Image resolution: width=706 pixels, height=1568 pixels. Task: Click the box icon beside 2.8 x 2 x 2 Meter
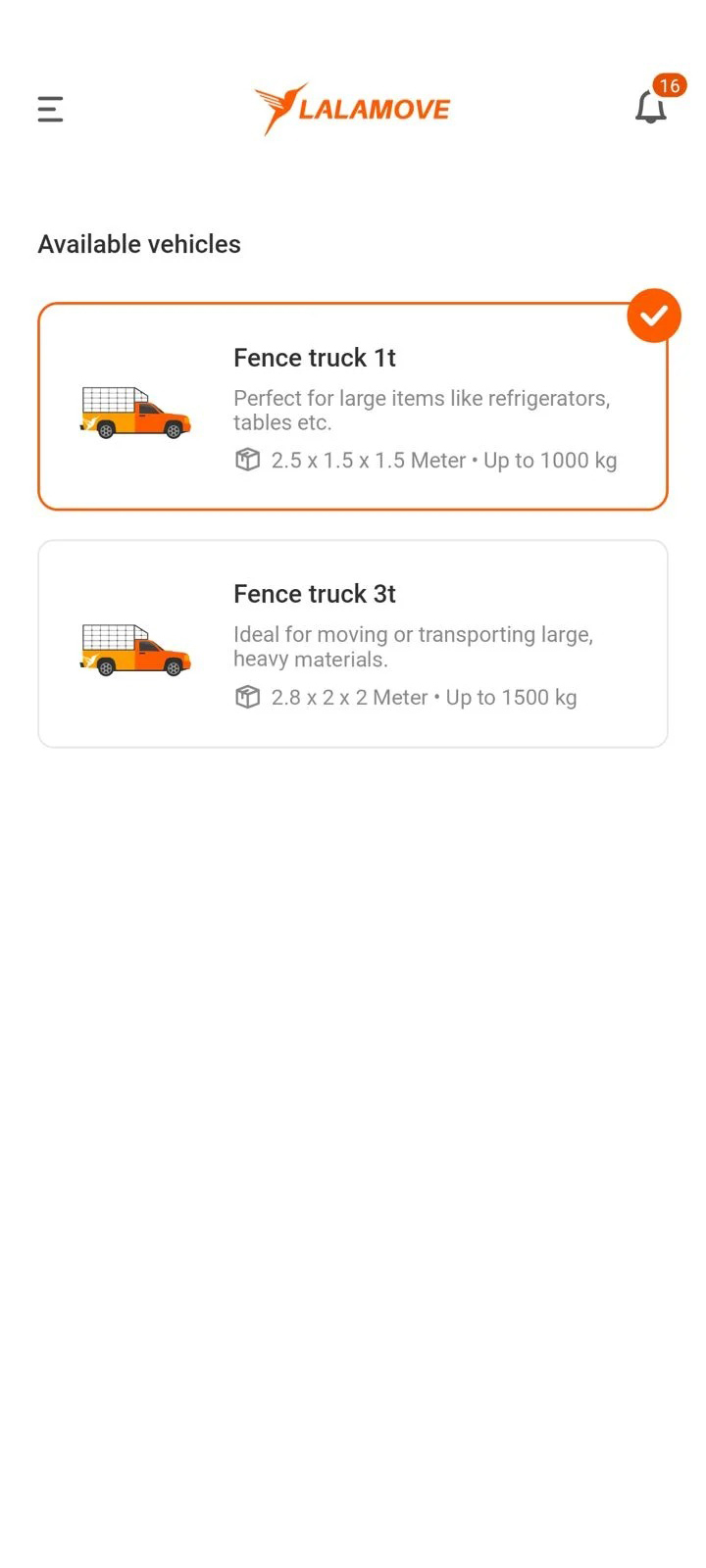click(247, 697)
